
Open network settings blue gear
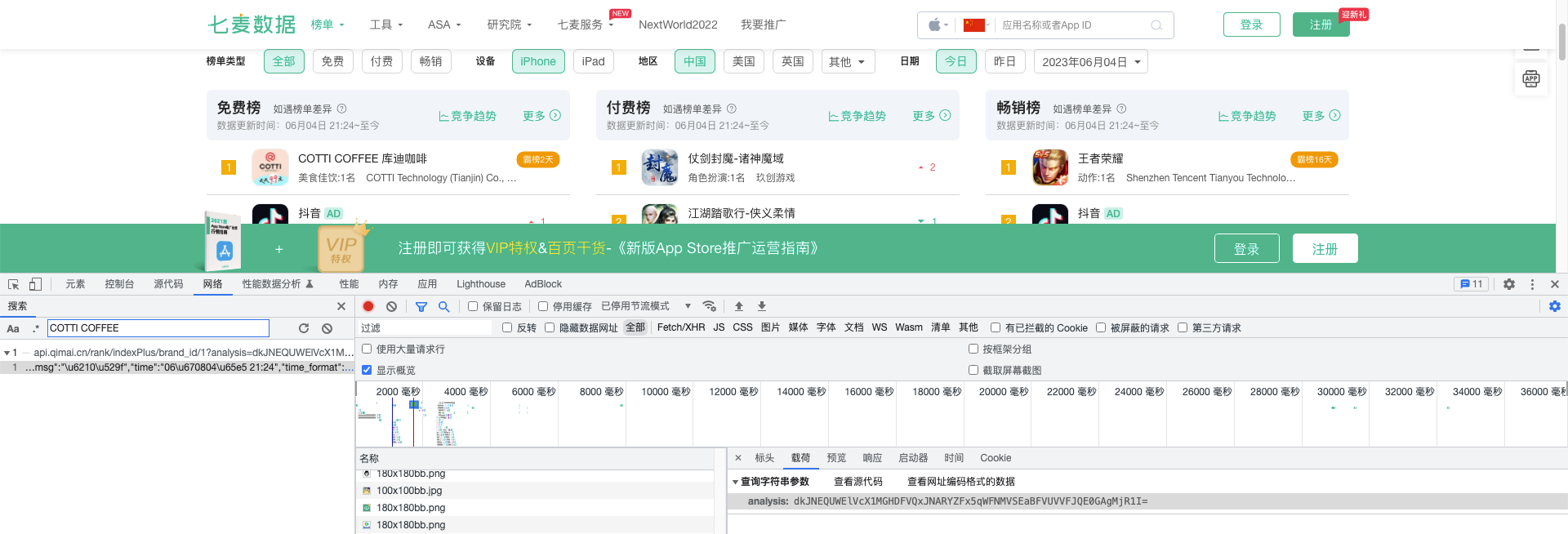pyautogui.click(x=1555, y=306)
